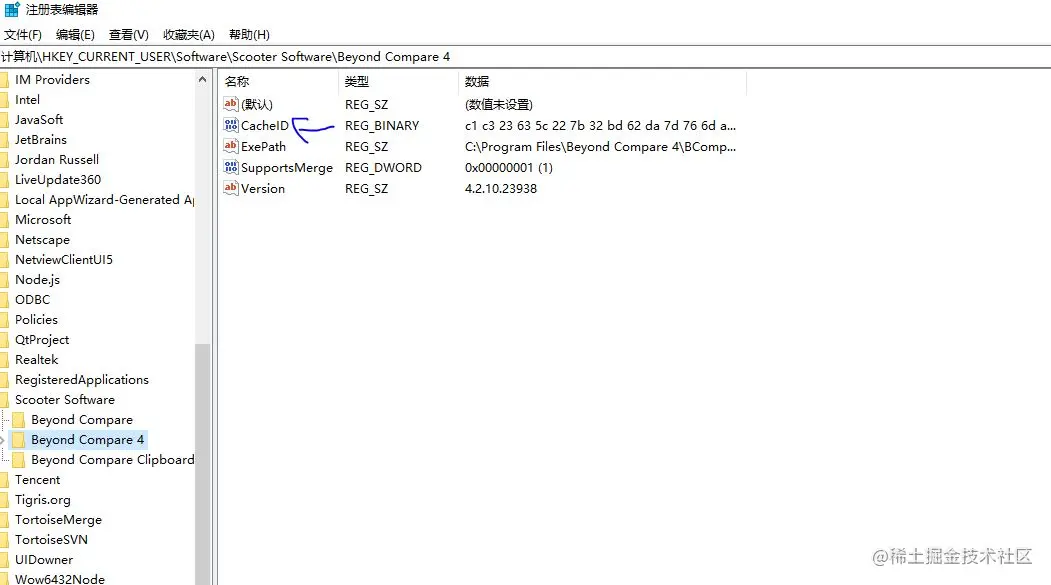Click the c1 c3 23 63 binary data cell
Viewport: 1051px width, 585px height.
[601, 125]
